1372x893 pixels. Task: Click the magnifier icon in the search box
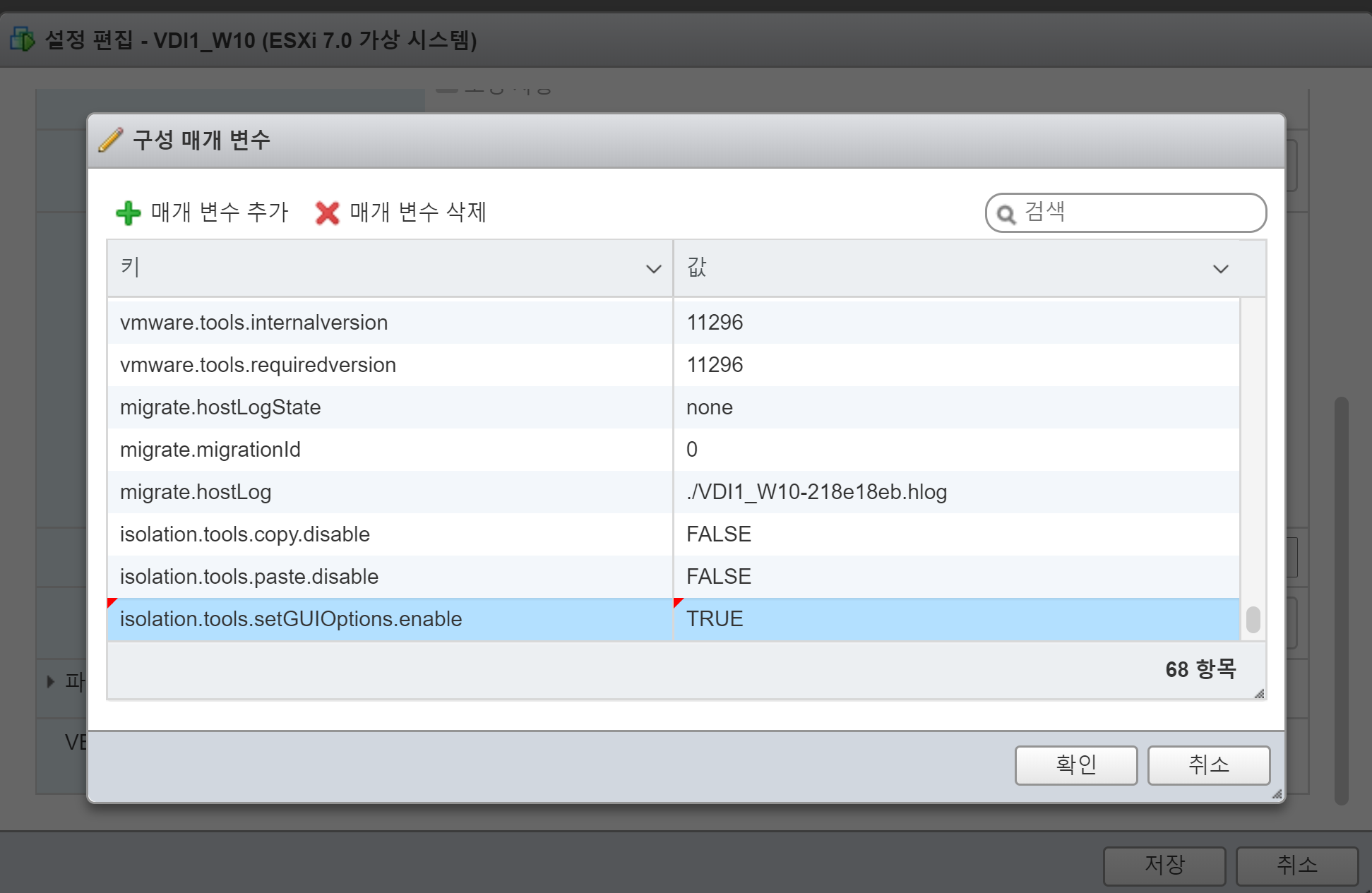coord(1006,214)
